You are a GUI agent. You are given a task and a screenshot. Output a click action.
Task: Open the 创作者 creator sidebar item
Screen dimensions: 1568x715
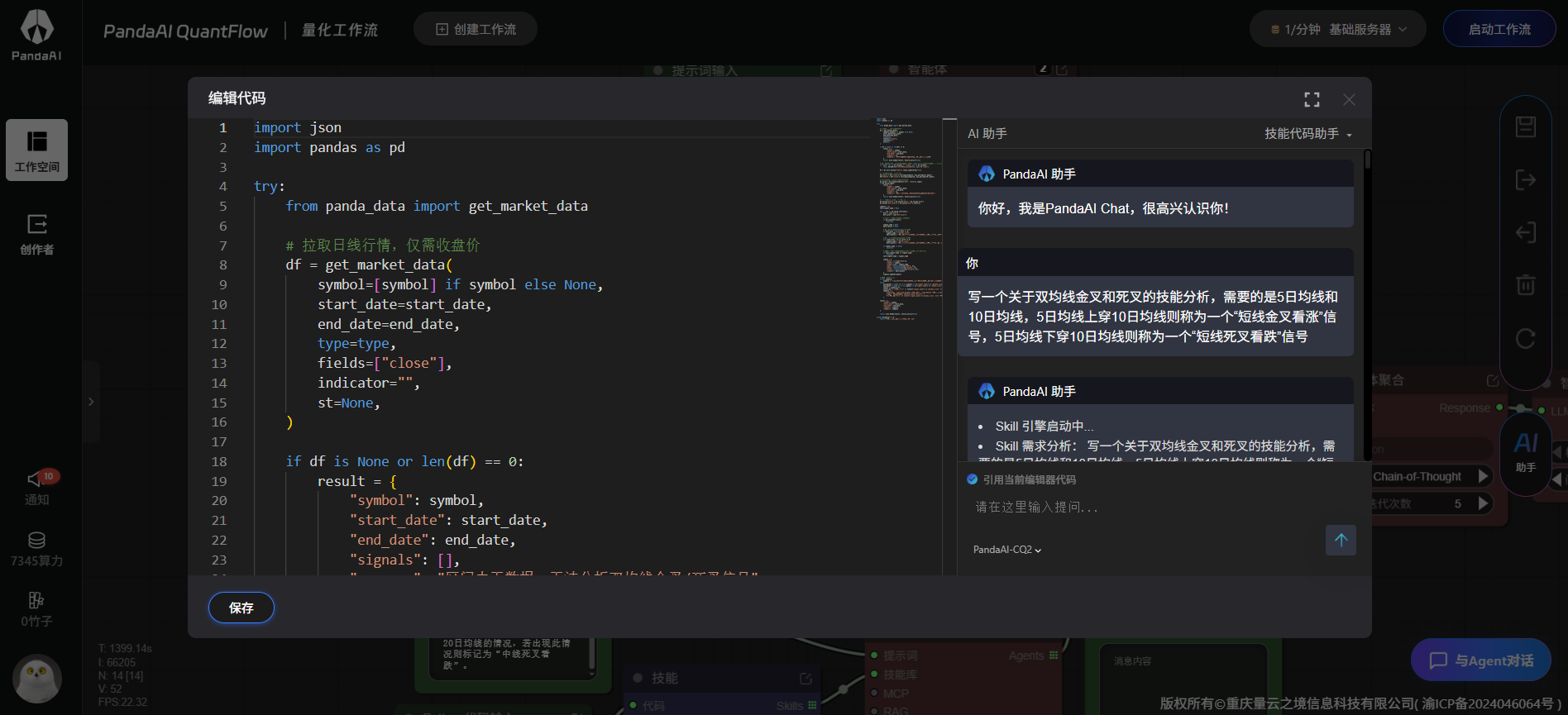click(x=37, y=234)
